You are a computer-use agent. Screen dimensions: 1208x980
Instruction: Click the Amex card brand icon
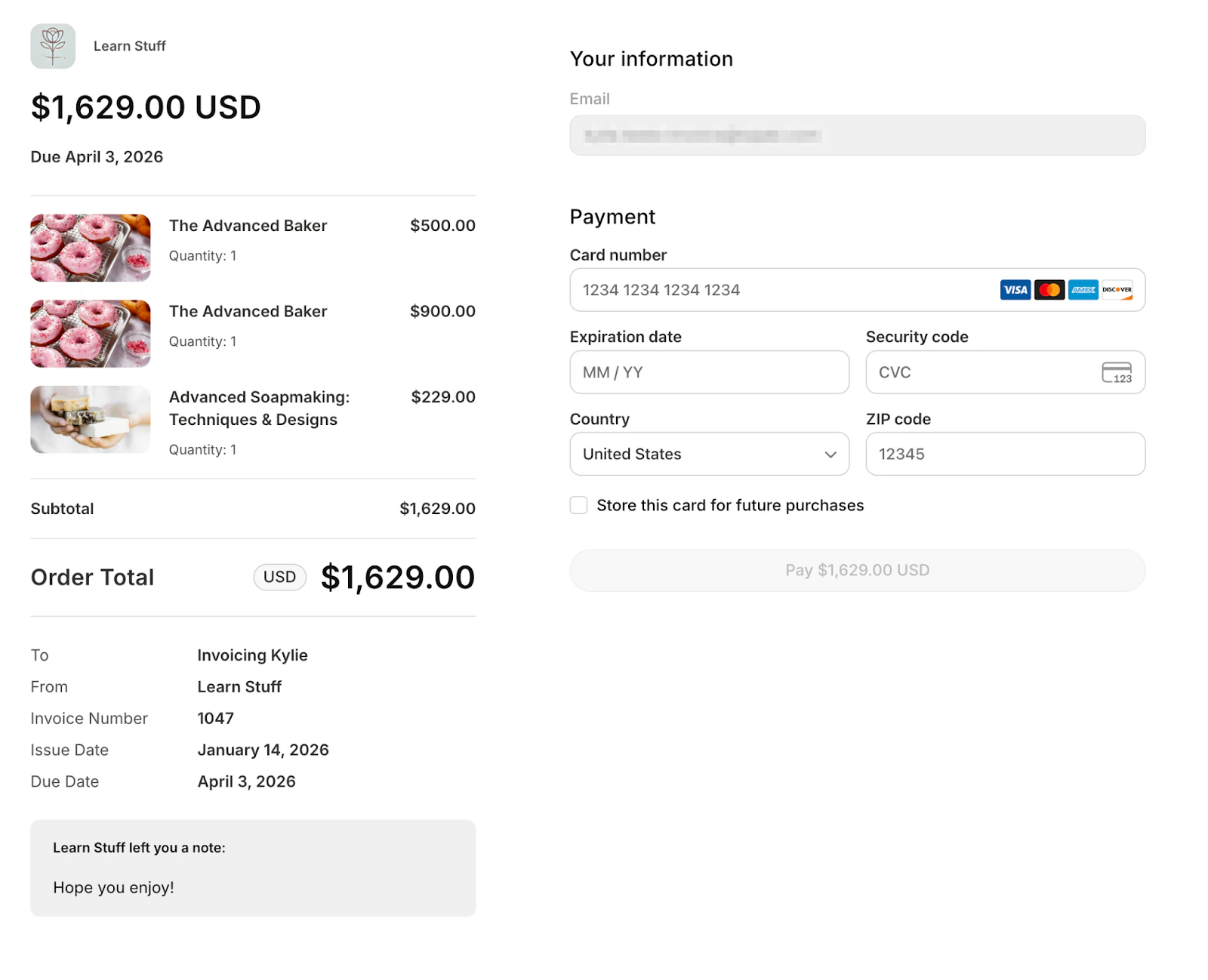click(x=1083, y=290)
